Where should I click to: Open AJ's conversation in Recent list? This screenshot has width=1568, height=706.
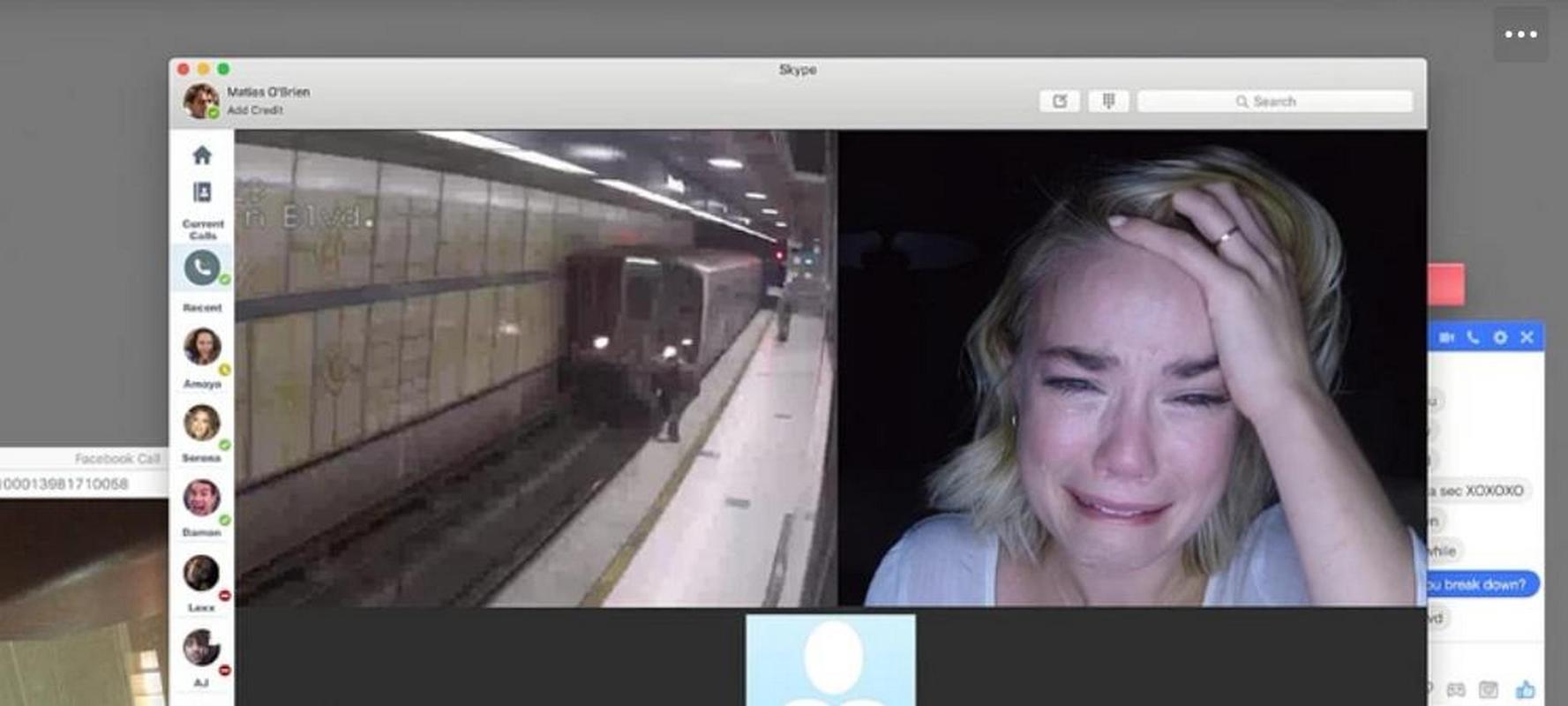pyautogui.click(x=202, y=658)
